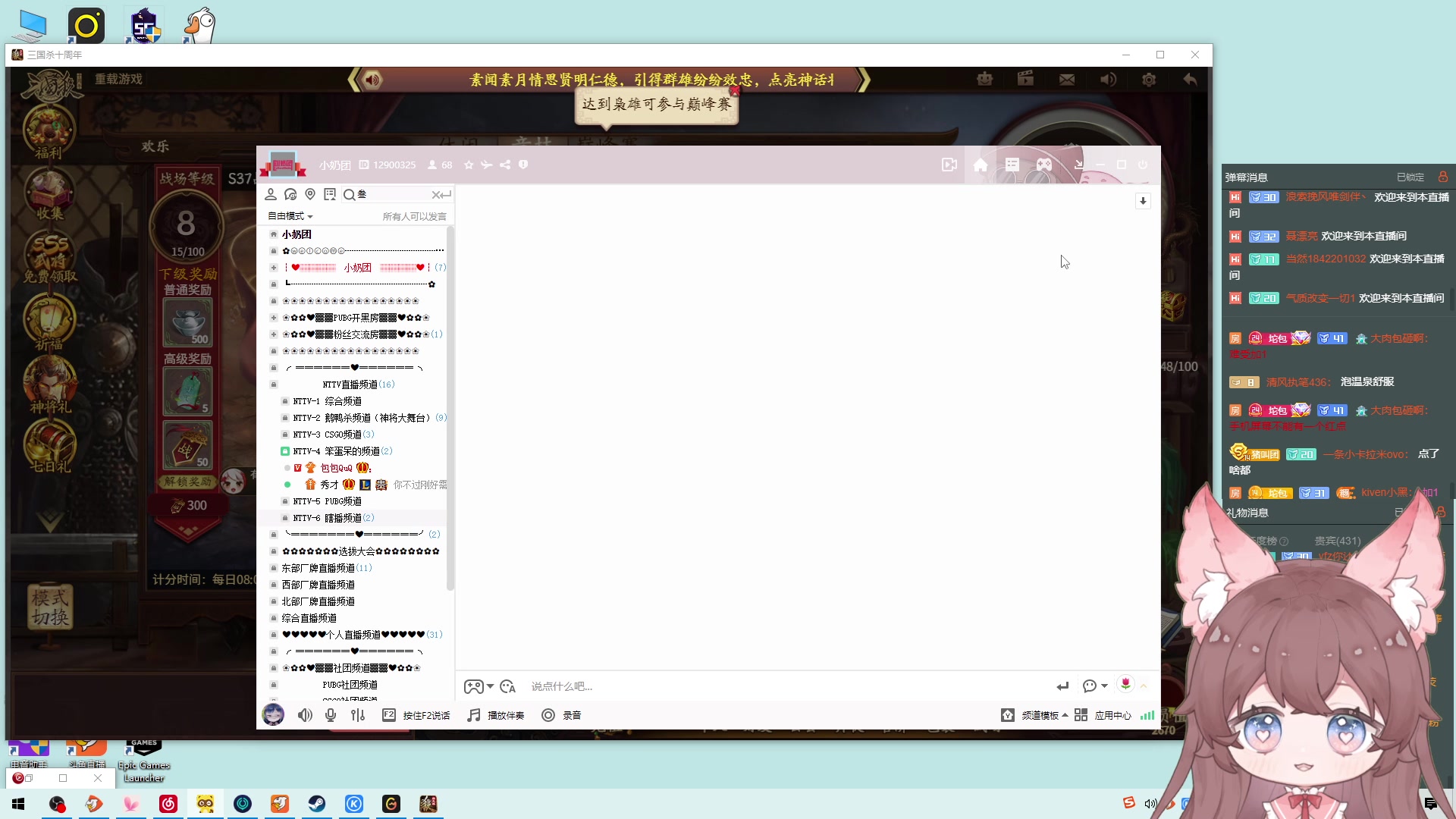Click the signal strength bars in YY bottom bar
The image size is (1456, 819).
1147,715
